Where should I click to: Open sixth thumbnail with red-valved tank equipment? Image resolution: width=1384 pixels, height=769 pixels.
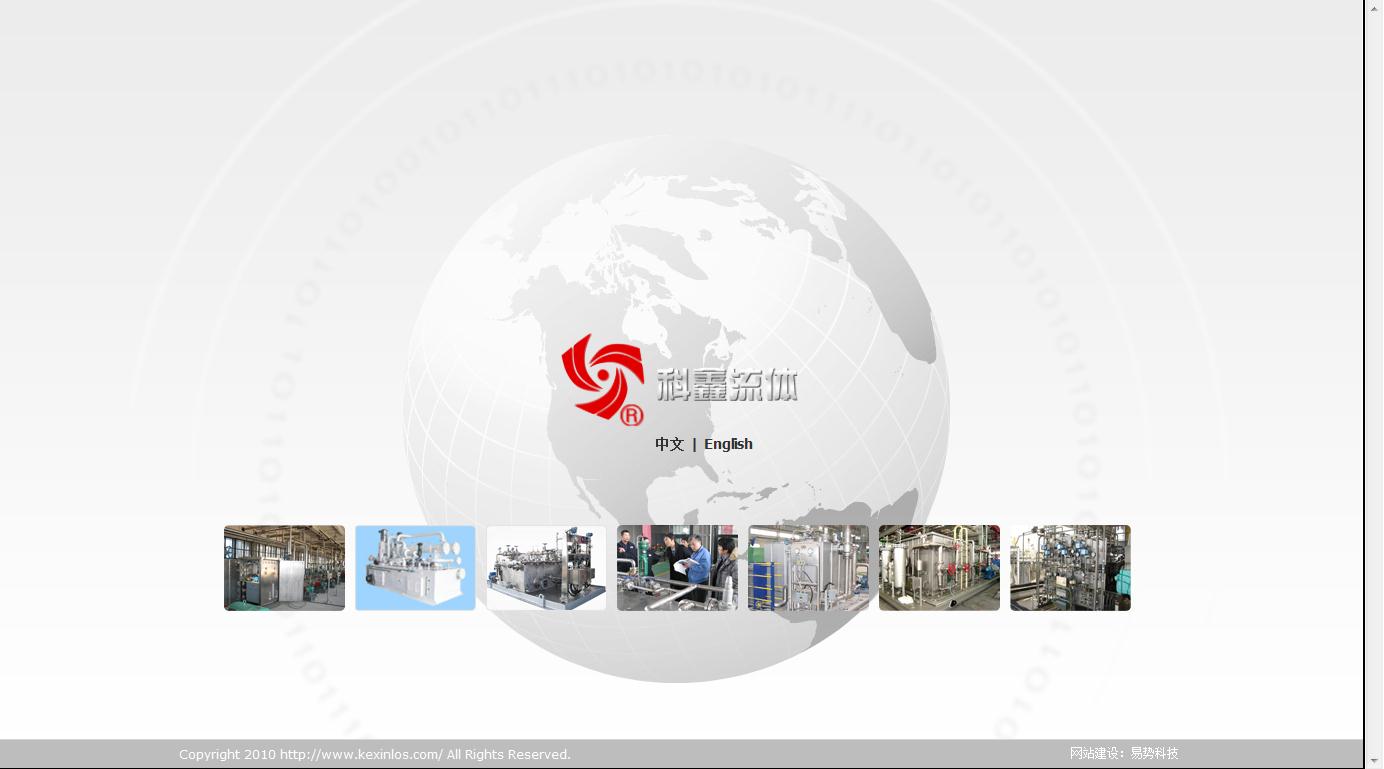click(x=939, y=568)
